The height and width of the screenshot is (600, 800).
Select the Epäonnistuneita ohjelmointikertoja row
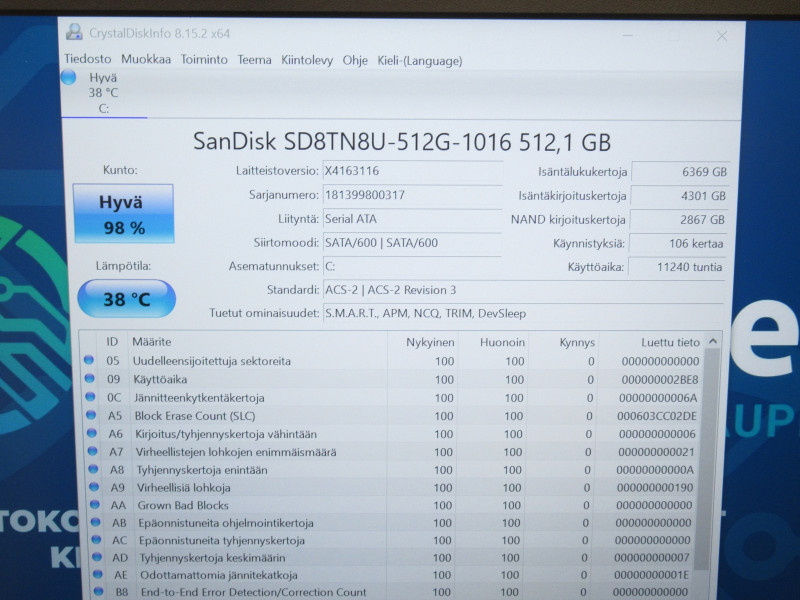pos(392,523)
